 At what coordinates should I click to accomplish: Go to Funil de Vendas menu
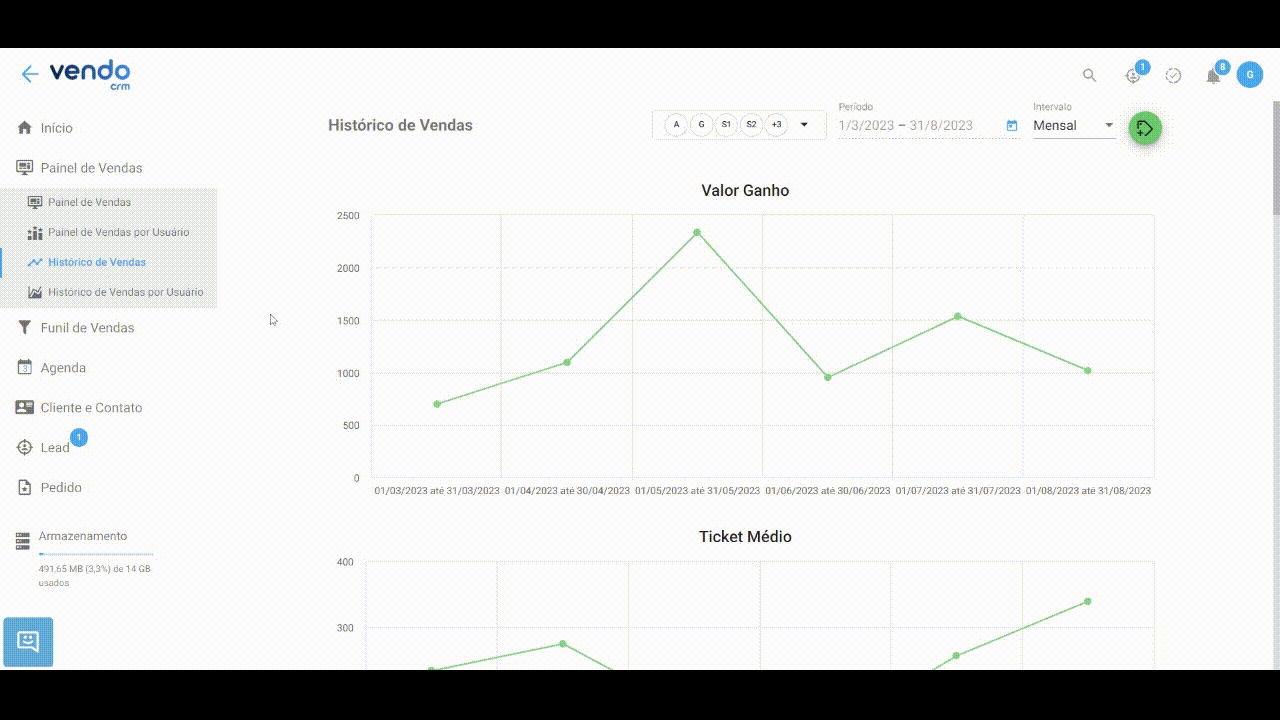tap(87, 328)
